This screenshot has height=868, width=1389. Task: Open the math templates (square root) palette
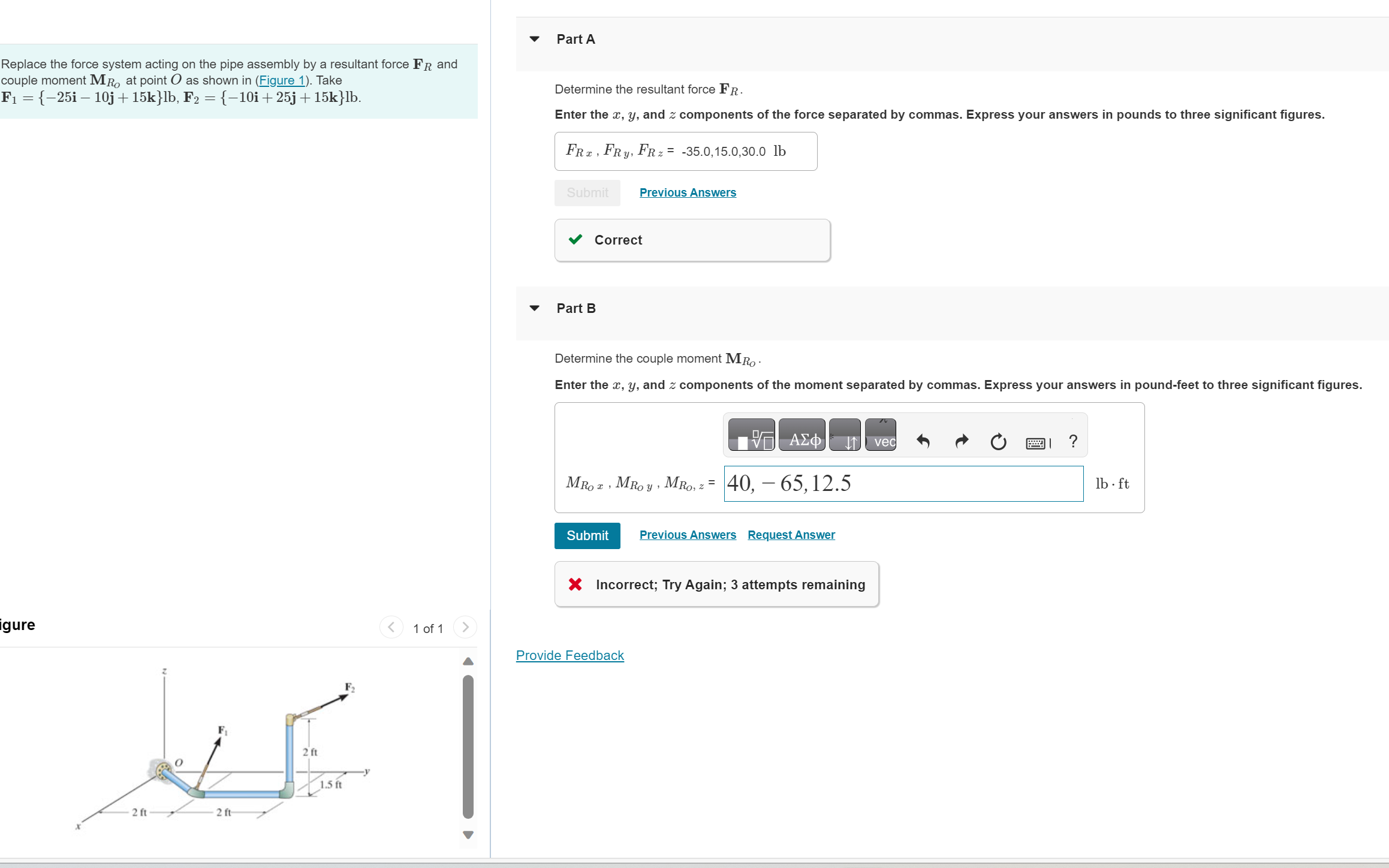click(x=751, y=435)
